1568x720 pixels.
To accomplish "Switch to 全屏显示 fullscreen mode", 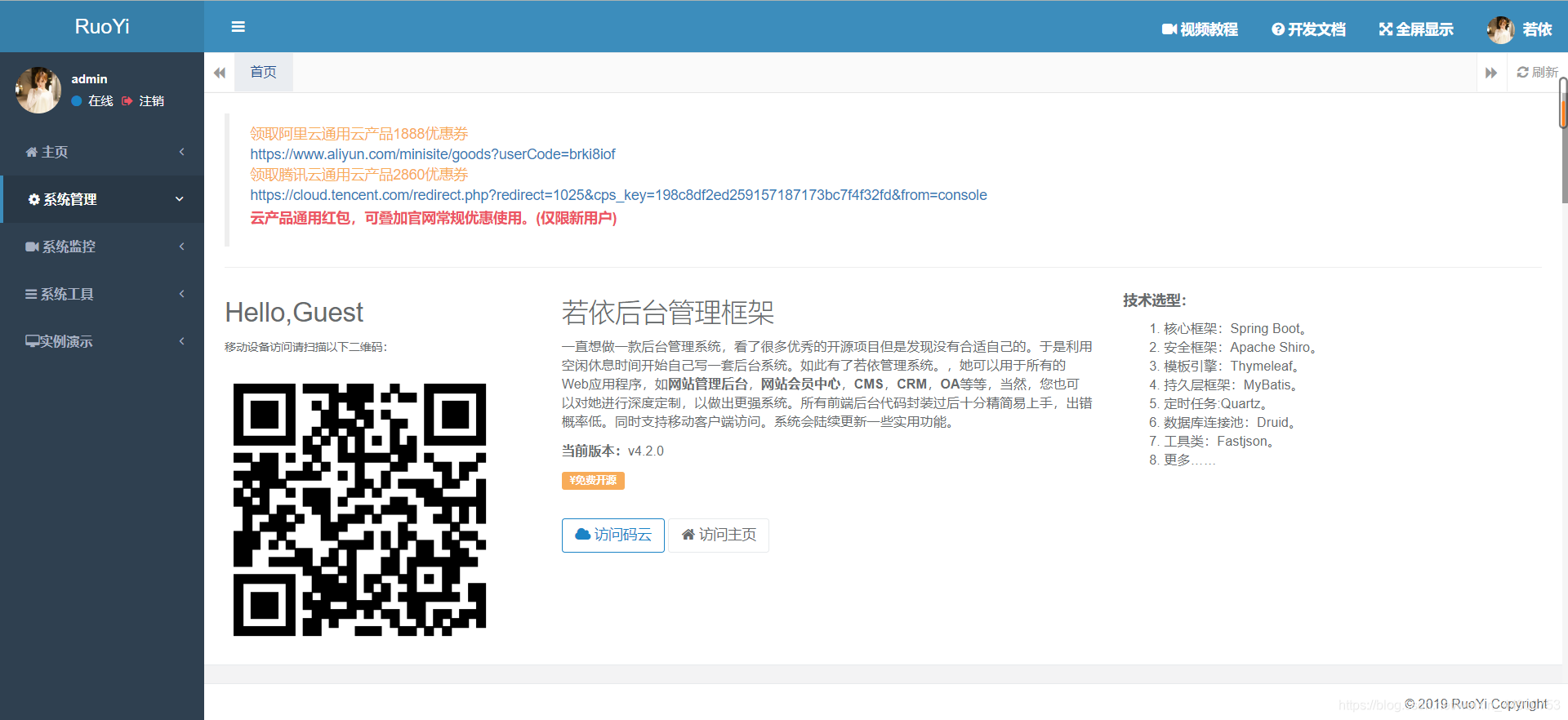I will [1416, 29].
